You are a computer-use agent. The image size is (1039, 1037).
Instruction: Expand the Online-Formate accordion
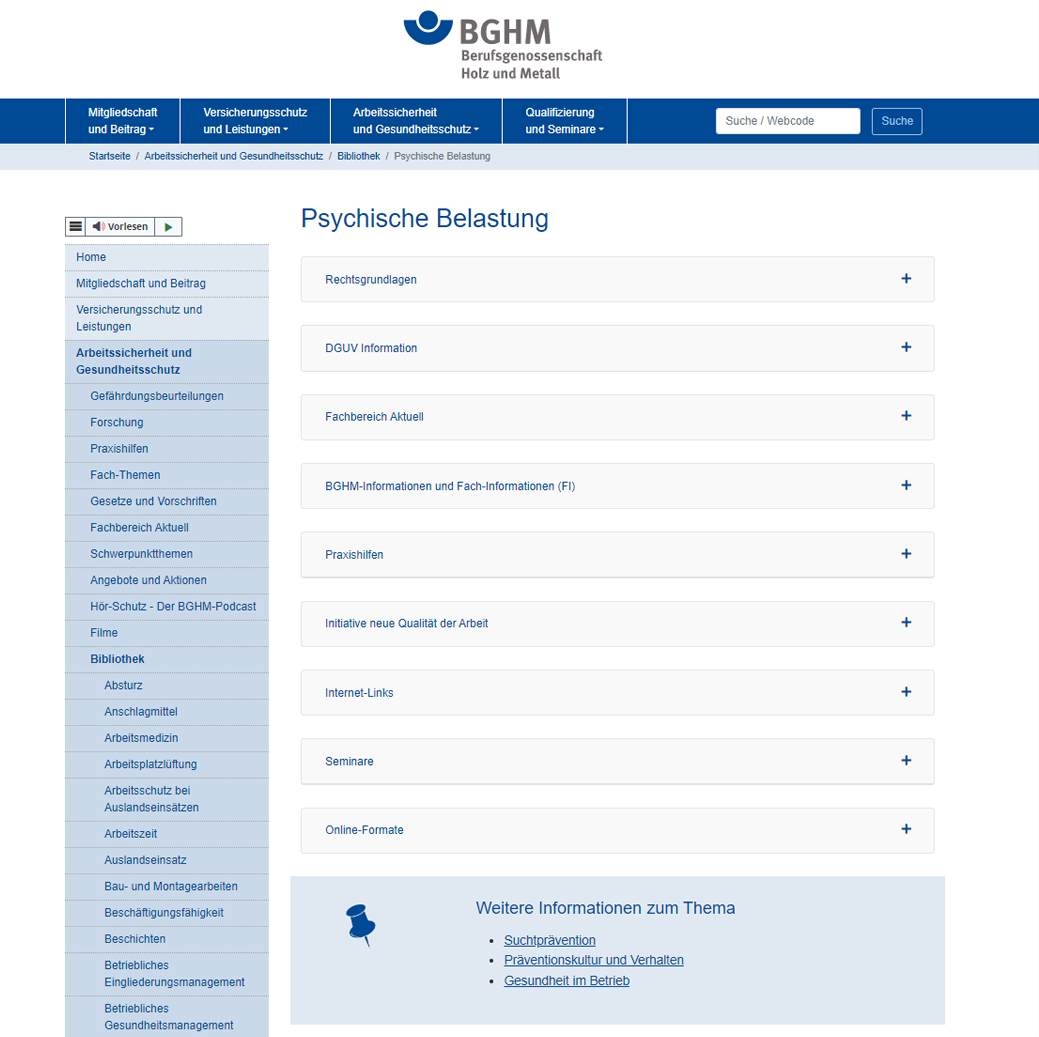617,830
